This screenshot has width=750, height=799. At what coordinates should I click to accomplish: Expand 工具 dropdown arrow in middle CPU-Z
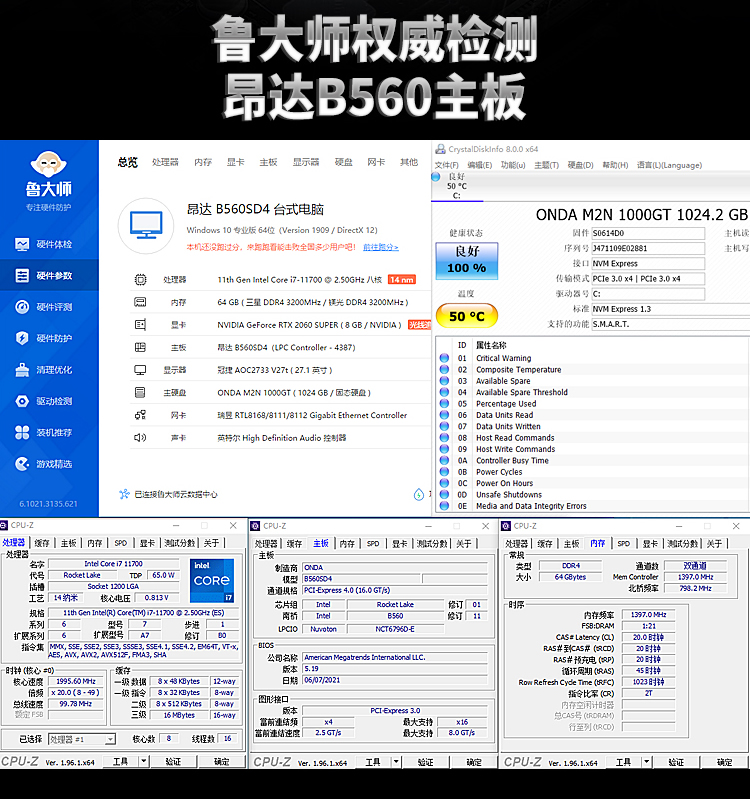[x=396, y=762]
